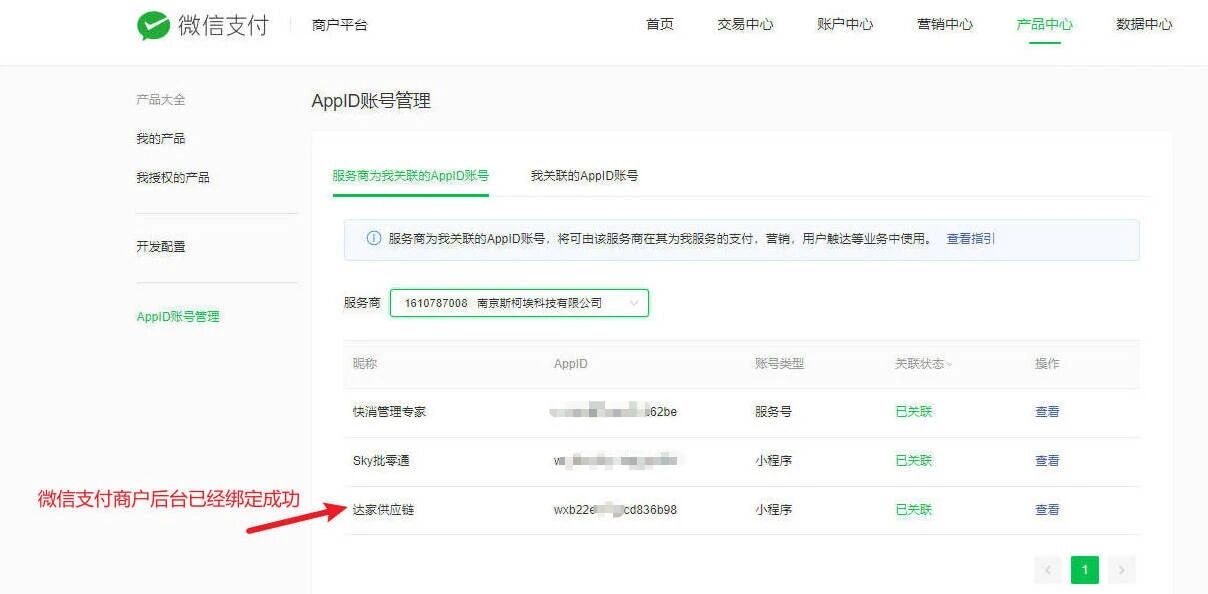Open 数据中心 in the top navigation
The height and width of the screenshot is (594, 1208).
(1144, 24)
